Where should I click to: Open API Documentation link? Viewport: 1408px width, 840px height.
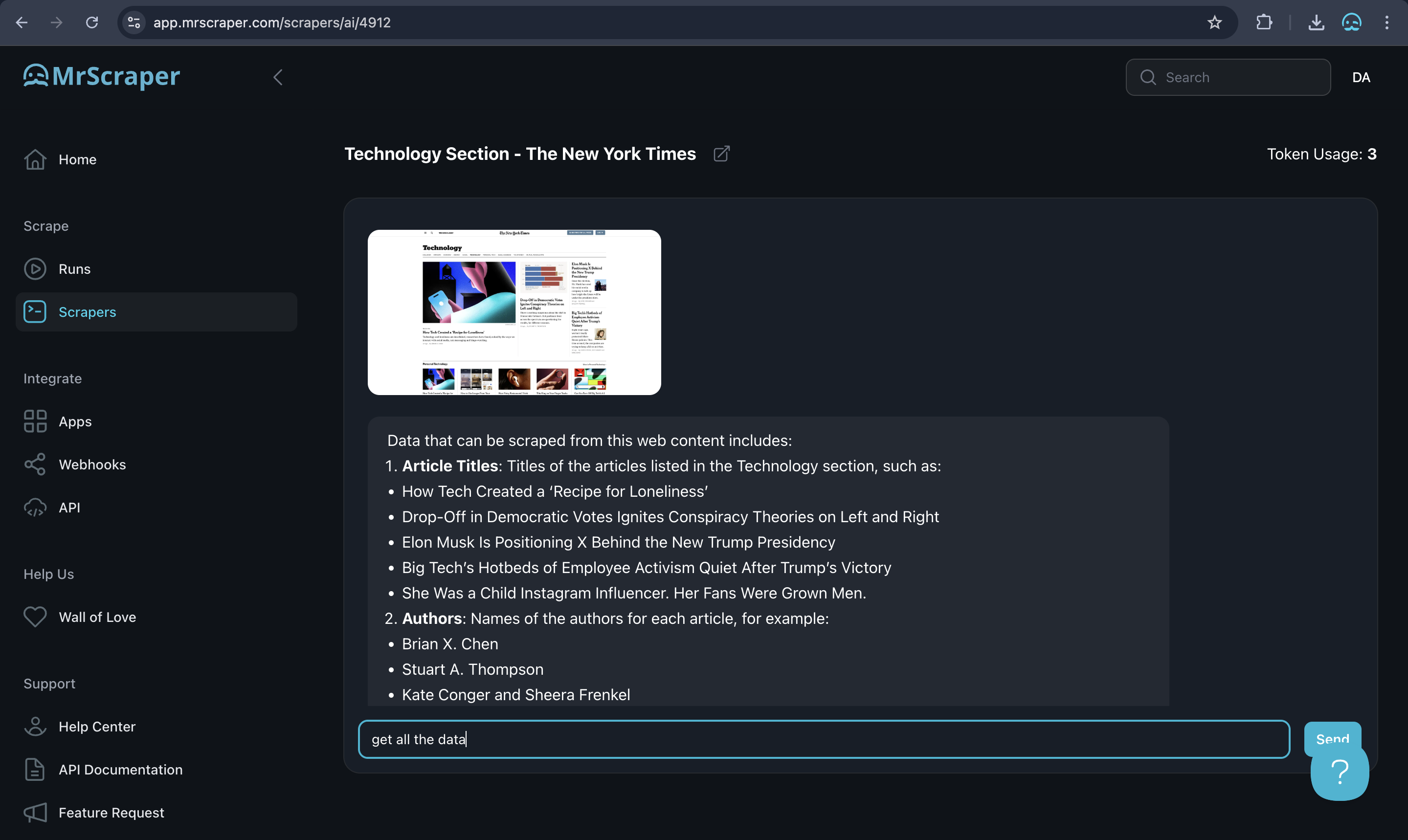point(156,770)
